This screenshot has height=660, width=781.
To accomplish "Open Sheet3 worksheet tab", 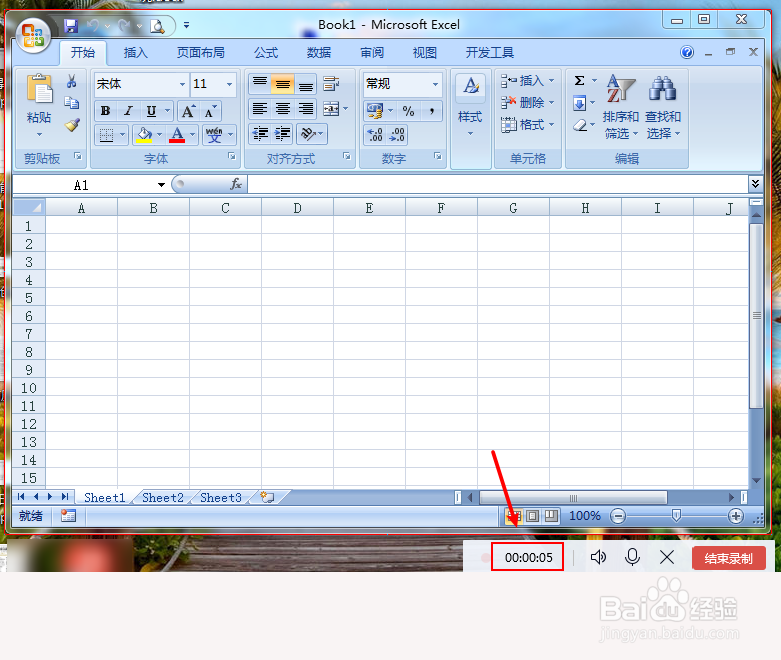I will [x=221, y=498].
